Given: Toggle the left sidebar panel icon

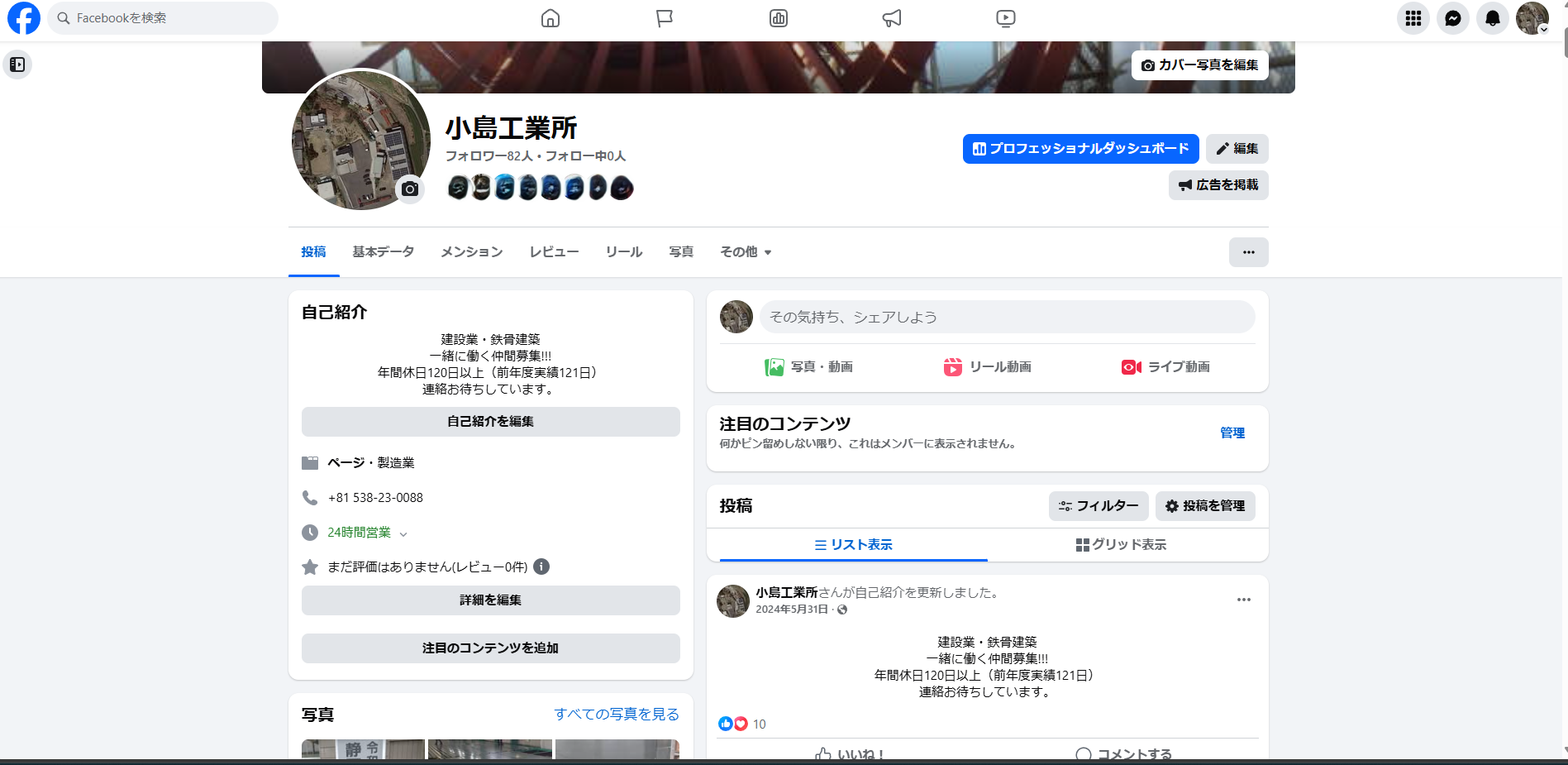Looking at the screenshot, I should pyautogui.click(x=17, y=65).
